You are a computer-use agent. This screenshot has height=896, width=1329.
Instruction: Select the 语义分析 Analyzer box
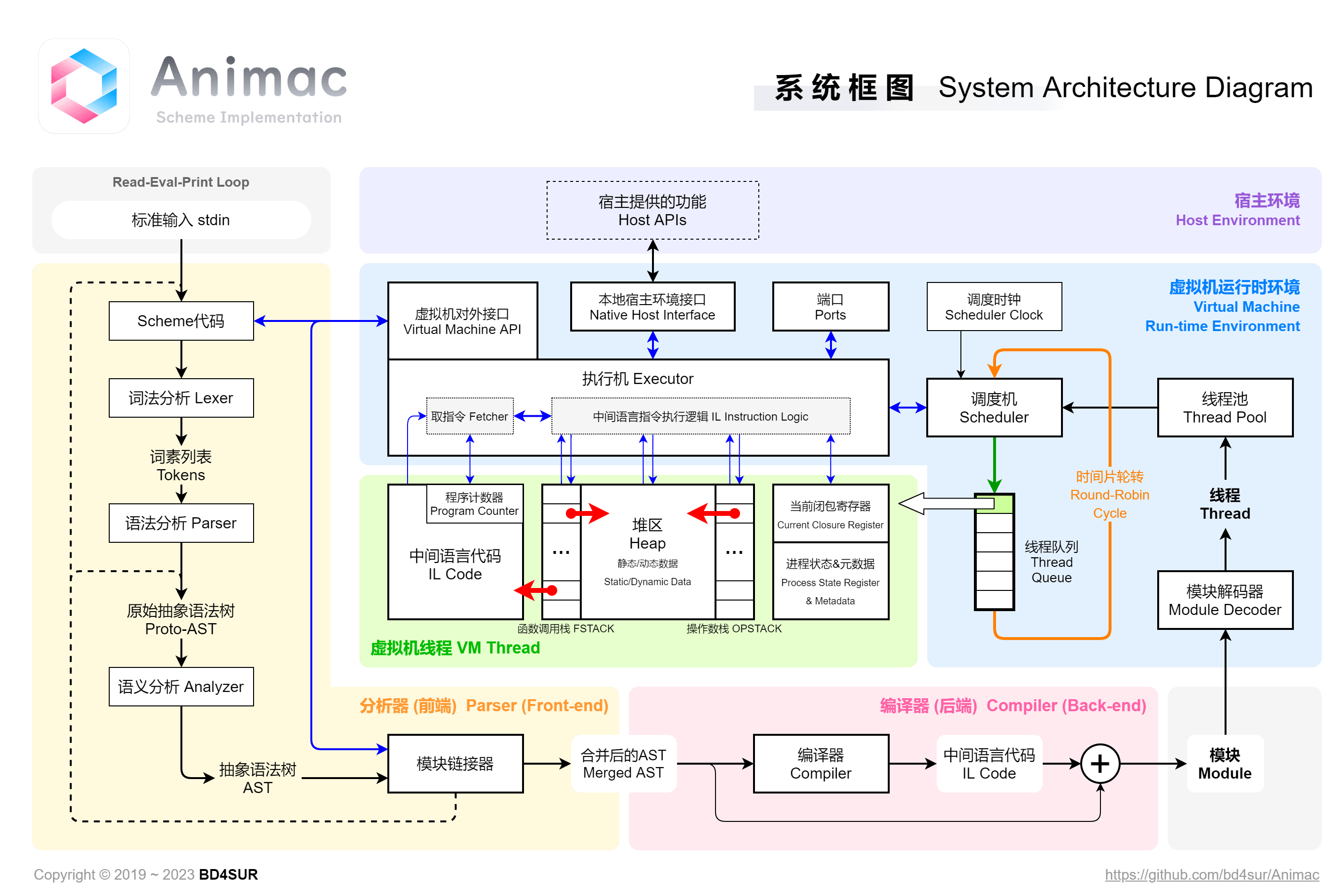point(181,686)
